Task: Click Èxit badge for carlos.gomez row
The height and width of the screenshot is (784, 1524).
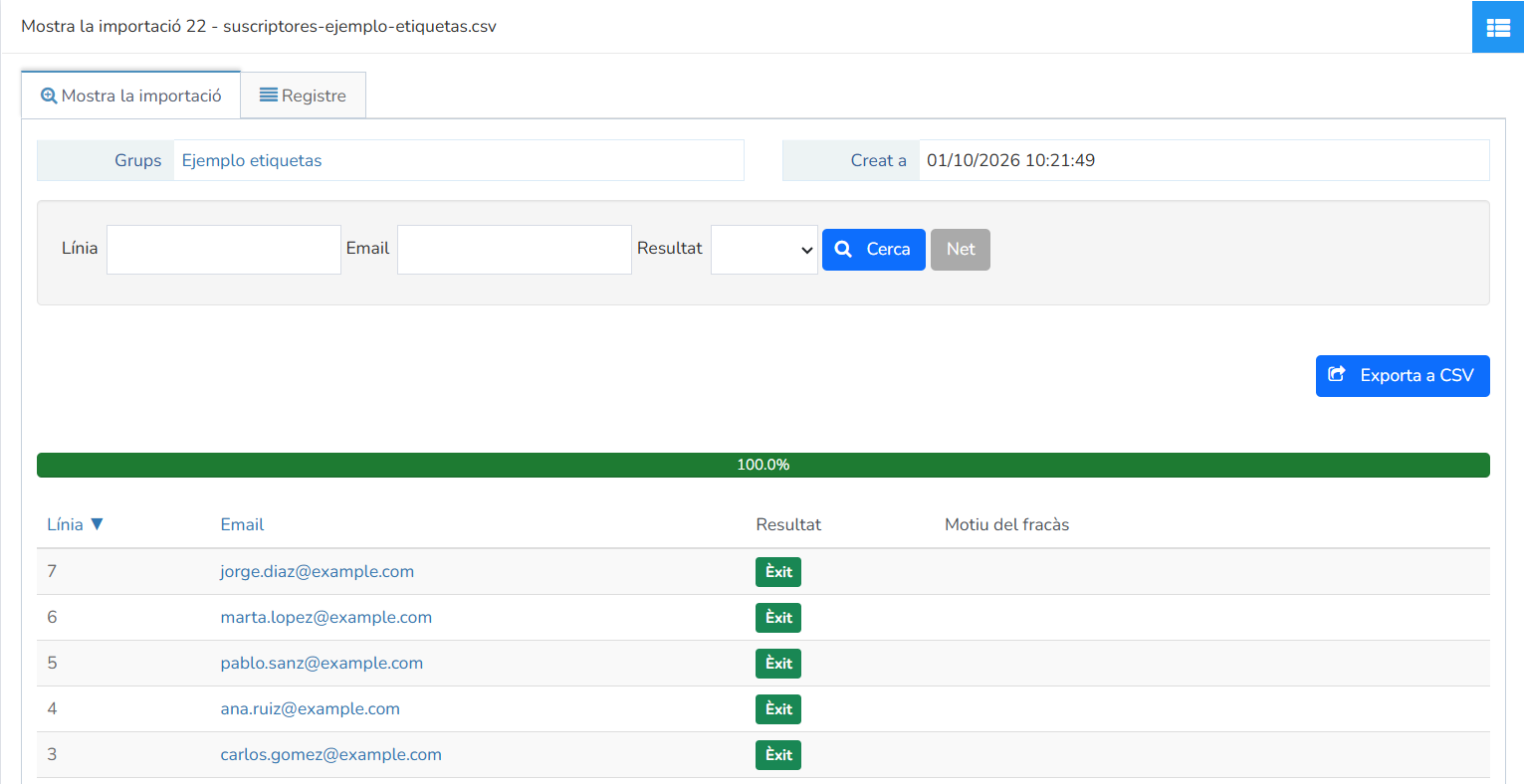Action: 778,755
